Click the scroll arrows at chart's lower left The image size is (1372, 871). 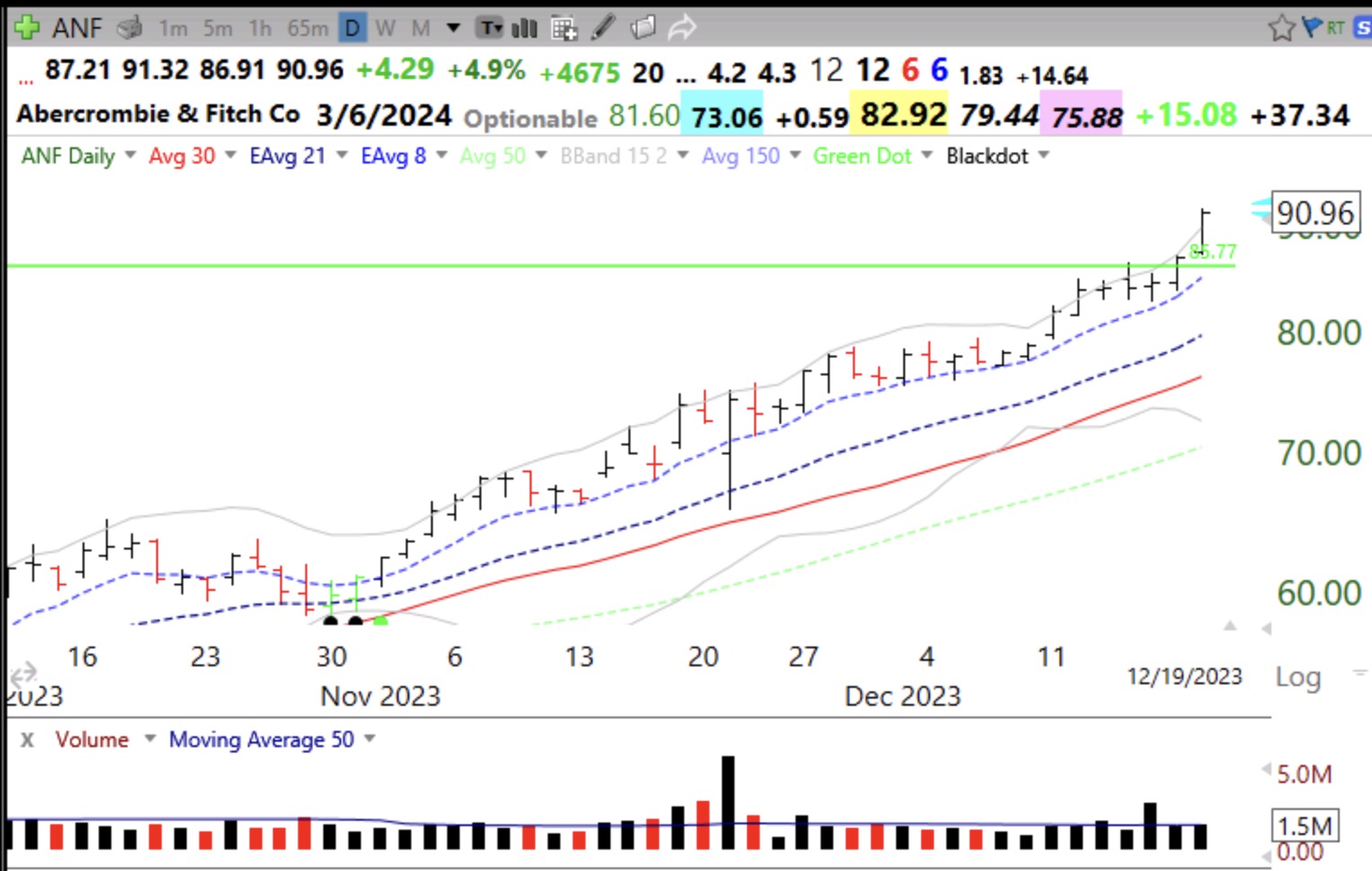[x=22, y=672]
